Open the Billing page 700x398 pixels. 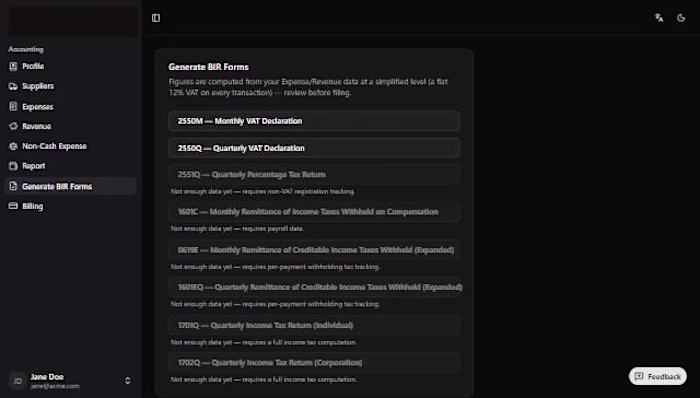click(x=71, y=206)
